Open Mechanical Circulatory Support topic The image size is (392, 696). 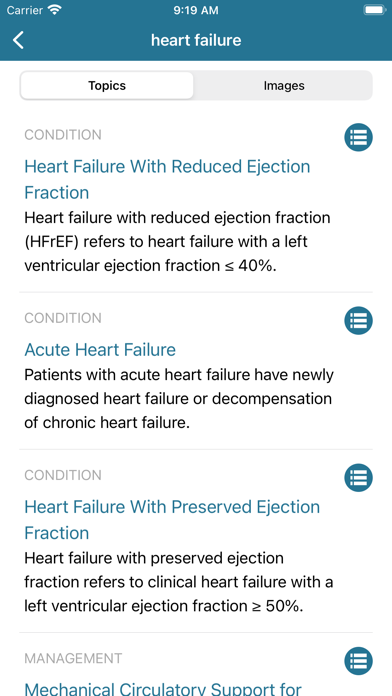pyautogui.click(x=163, y=688)
